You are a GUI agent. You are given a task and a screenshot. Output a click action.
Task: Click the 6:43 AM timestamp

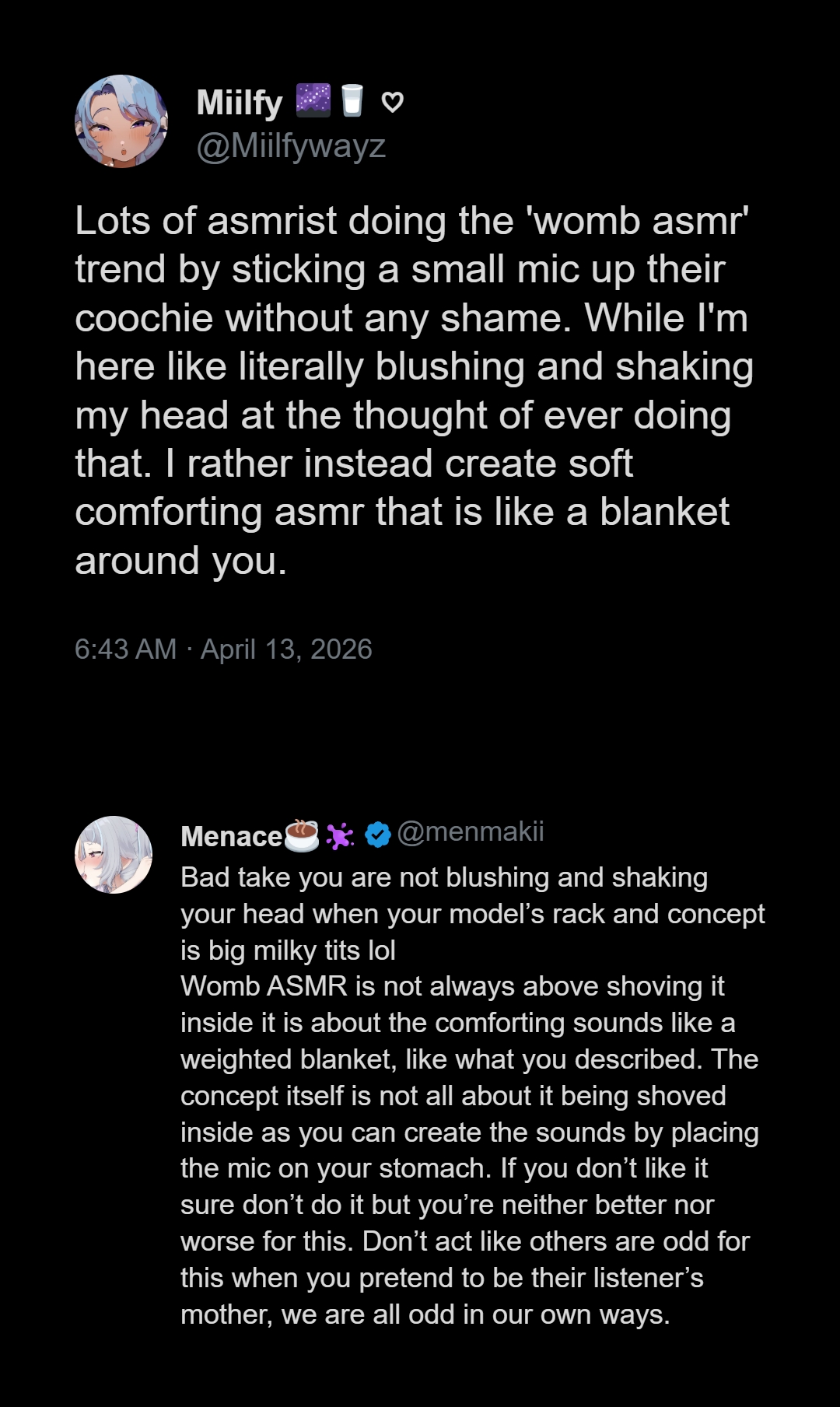coord(125,649)
